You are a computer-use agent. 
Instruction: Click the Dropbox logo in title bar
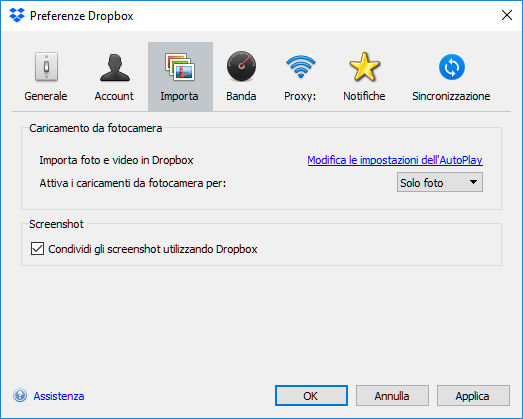click(x=17, y=15)
